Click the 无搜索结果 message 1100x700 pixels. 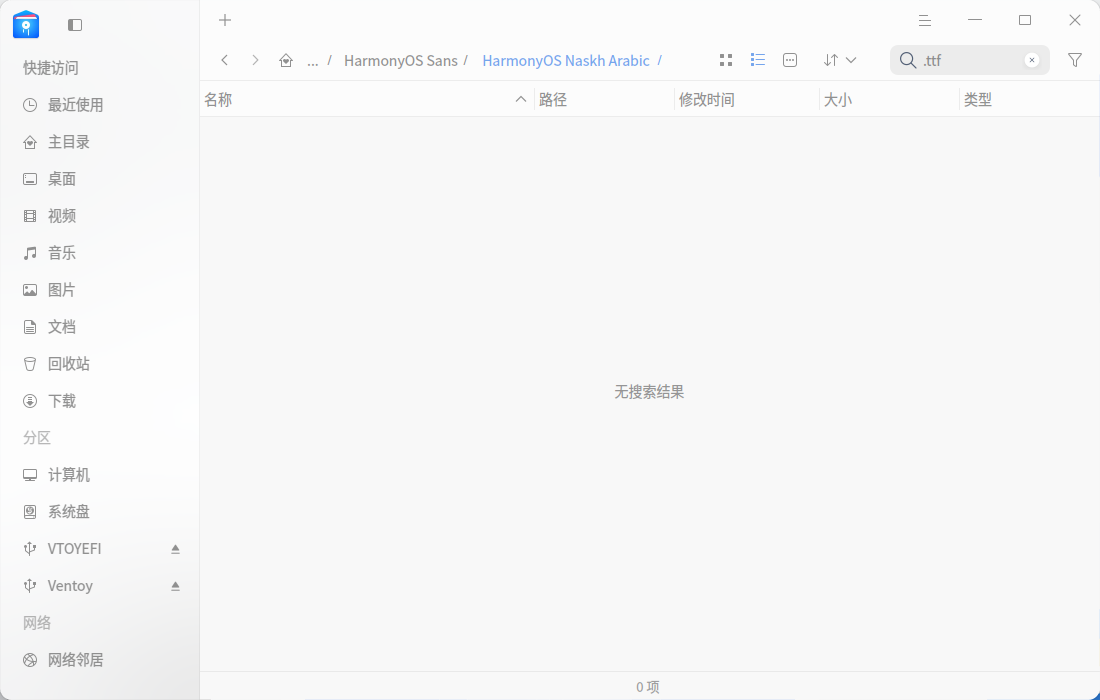click(649, 392)
